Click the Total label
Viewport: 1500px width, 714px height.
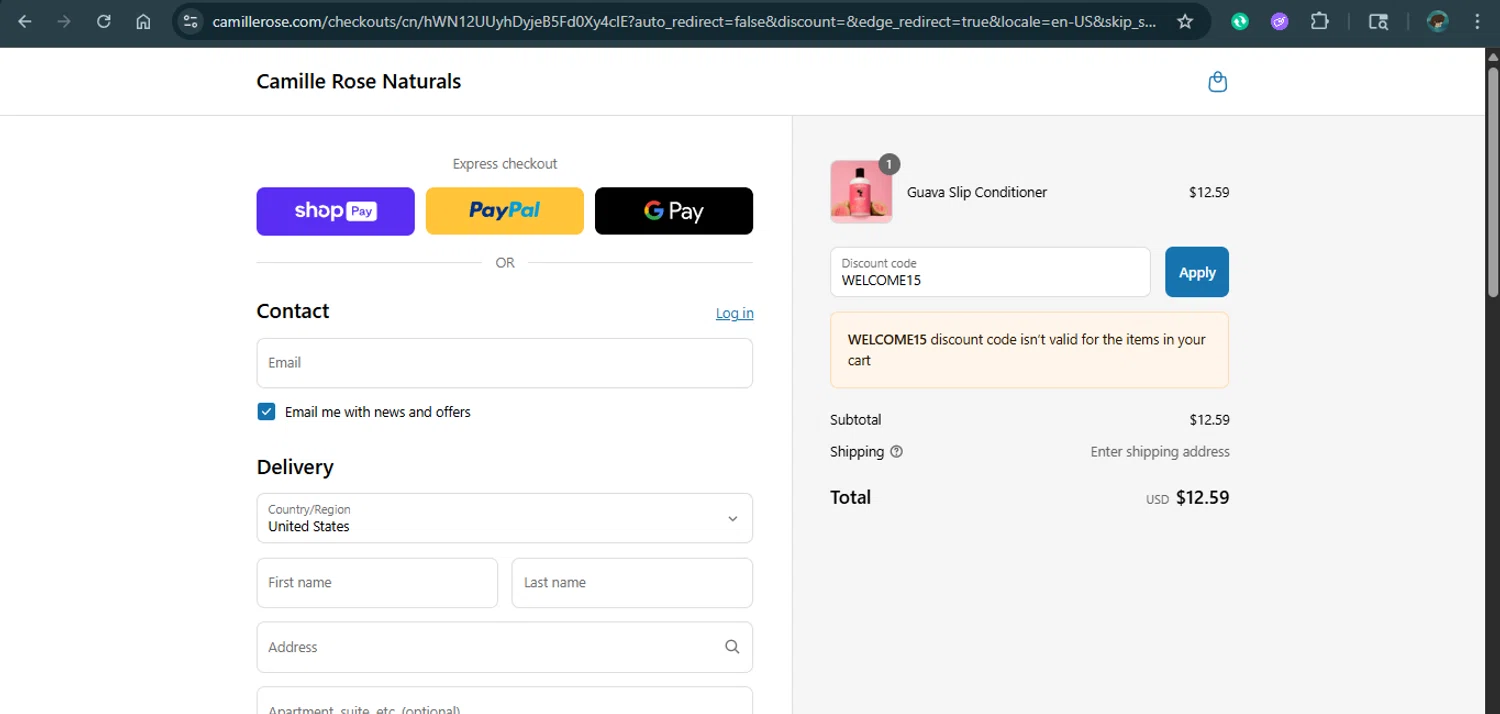pyautogui.click(x=850, y=497)
